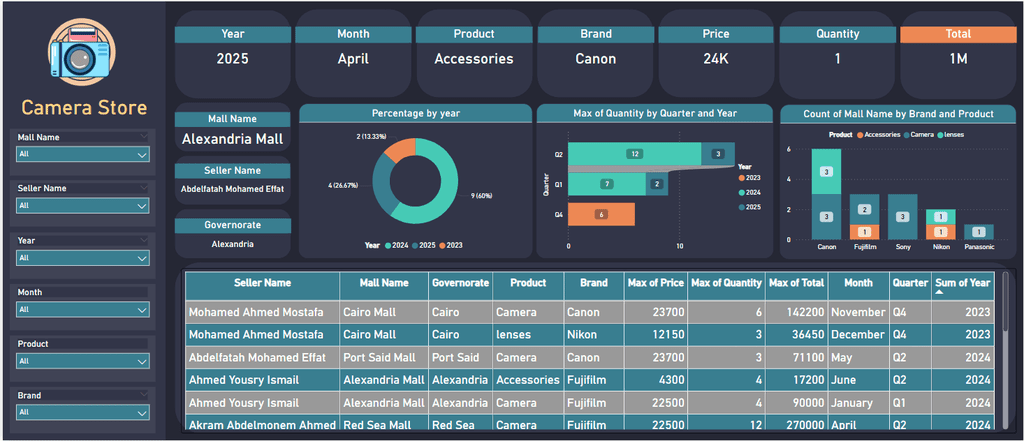Select the Port Said Mall table row
This screenshot has height=441, width=1024.
(x=590, y=357)
